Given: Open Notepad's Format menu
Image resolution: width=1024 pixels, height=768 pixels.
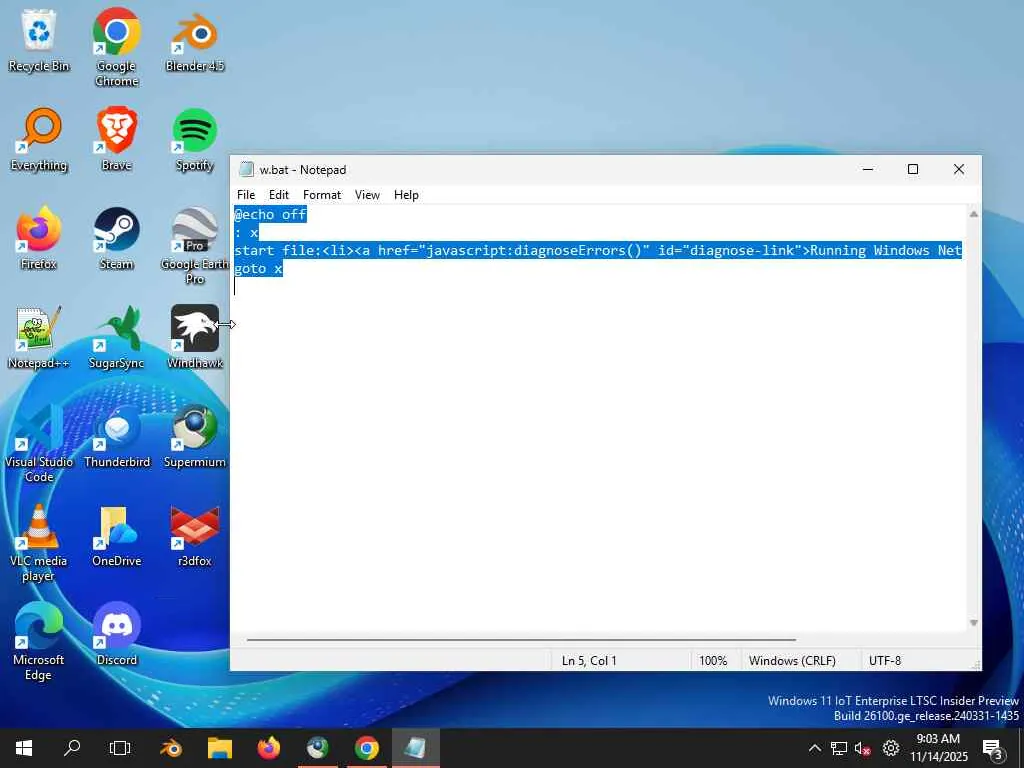Looking at the screenshot, I should click(322, 195).
